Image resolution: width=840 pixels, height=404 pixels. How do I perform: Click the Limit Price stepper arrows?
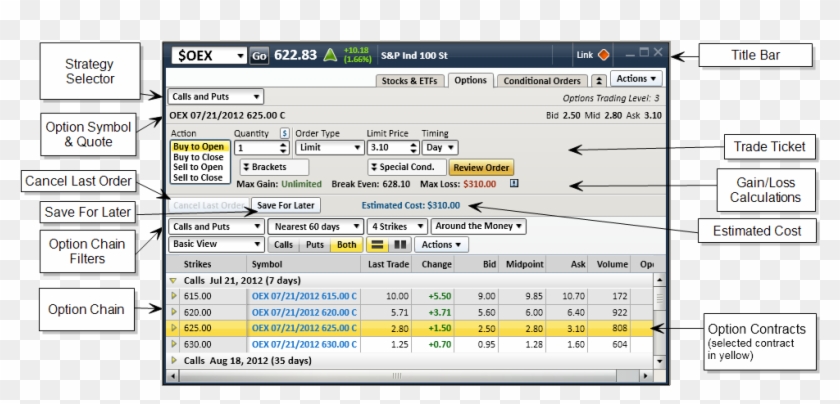[x=414, y=148]
